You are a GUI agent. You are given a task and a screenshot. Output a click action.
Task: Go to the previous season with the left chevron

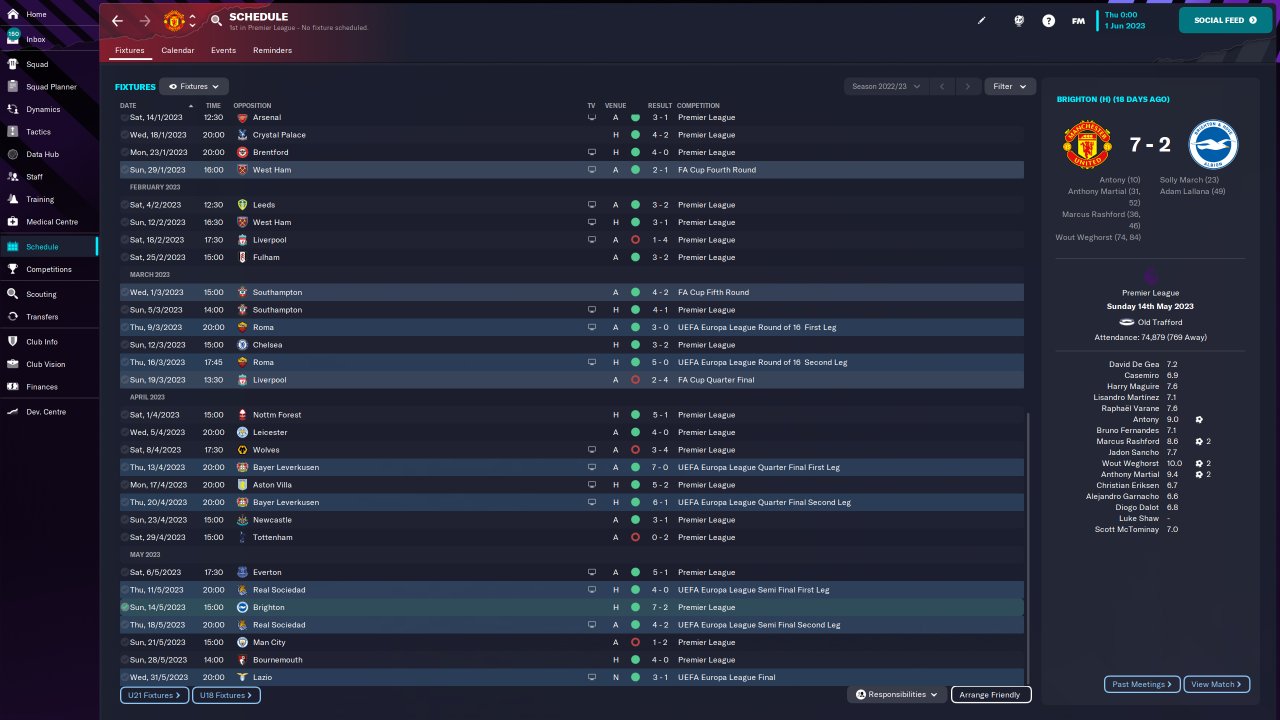pyautogui.click(x=941, y=87)
